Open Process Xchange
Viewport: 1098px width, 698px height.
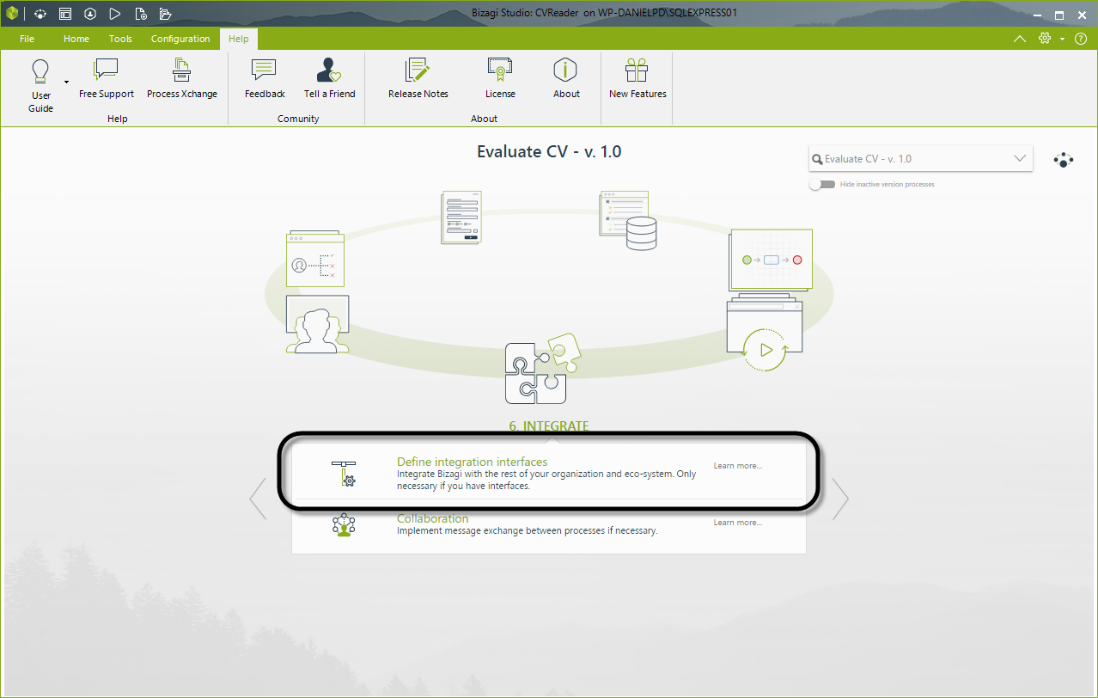click(x=182, y=78)
